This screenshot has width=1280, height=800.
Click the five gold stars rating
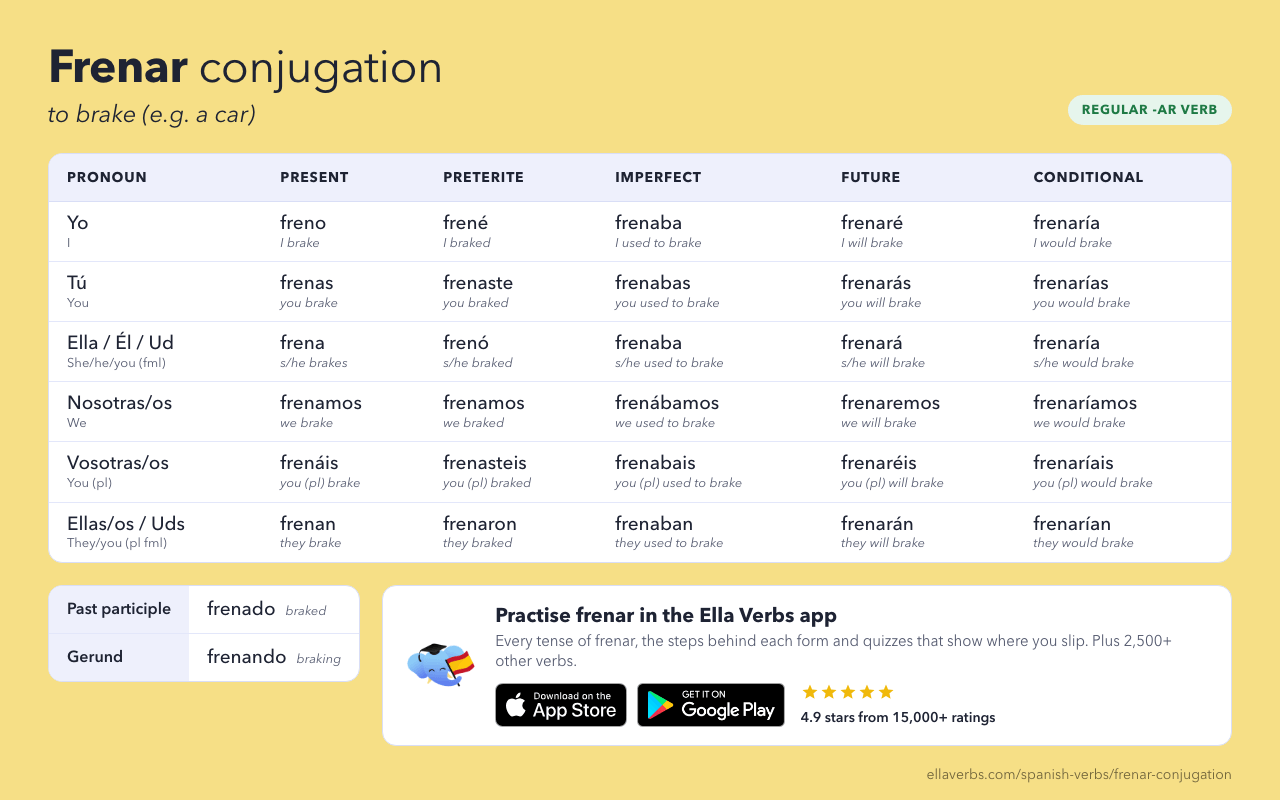coord(847,692)
